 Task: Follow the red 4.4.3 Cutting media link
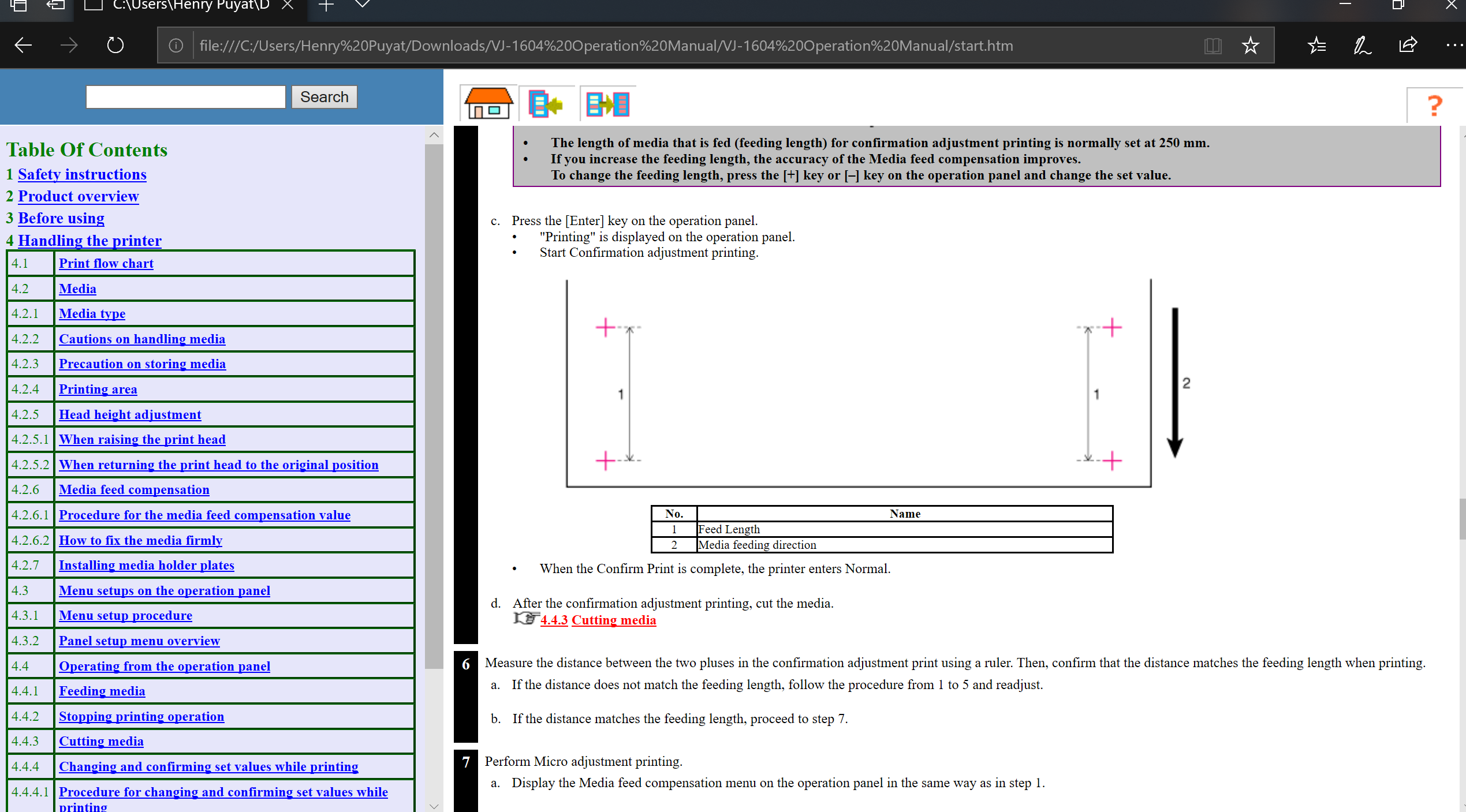click(598, 620)
